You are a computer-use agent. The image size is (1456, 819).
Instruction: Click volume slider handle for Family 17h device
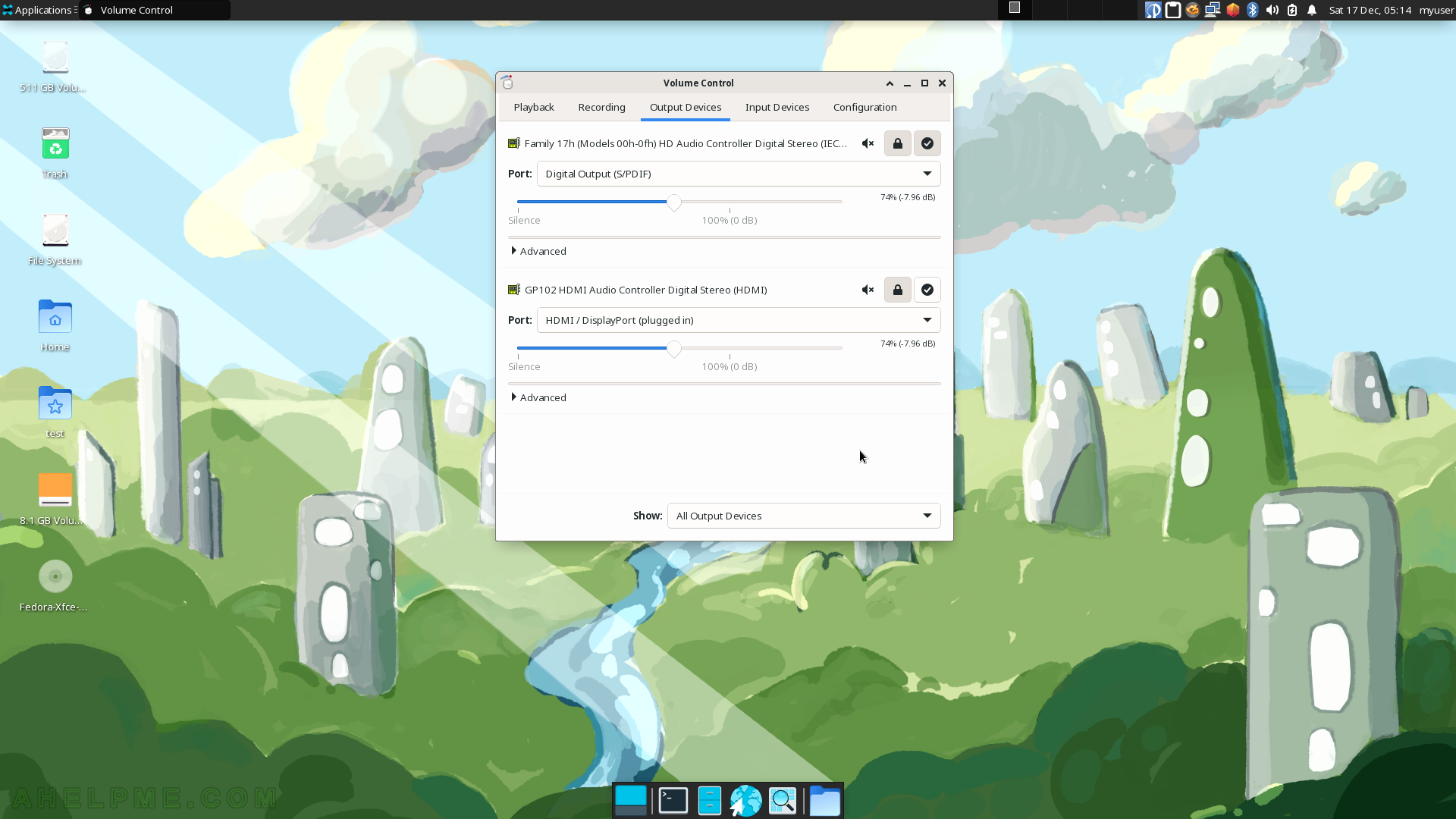674,202
